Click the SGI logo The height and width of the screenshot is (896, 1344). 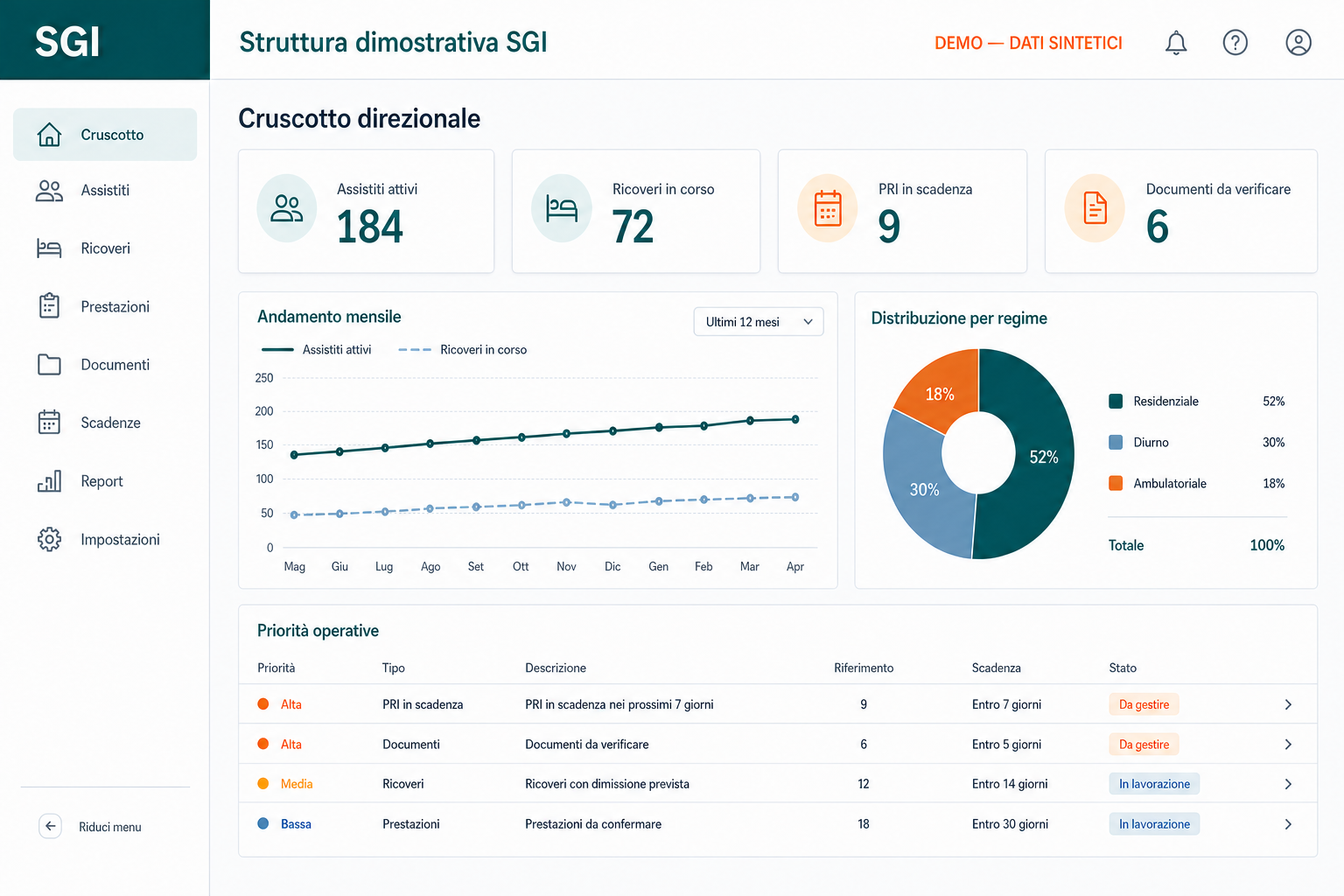67,42
